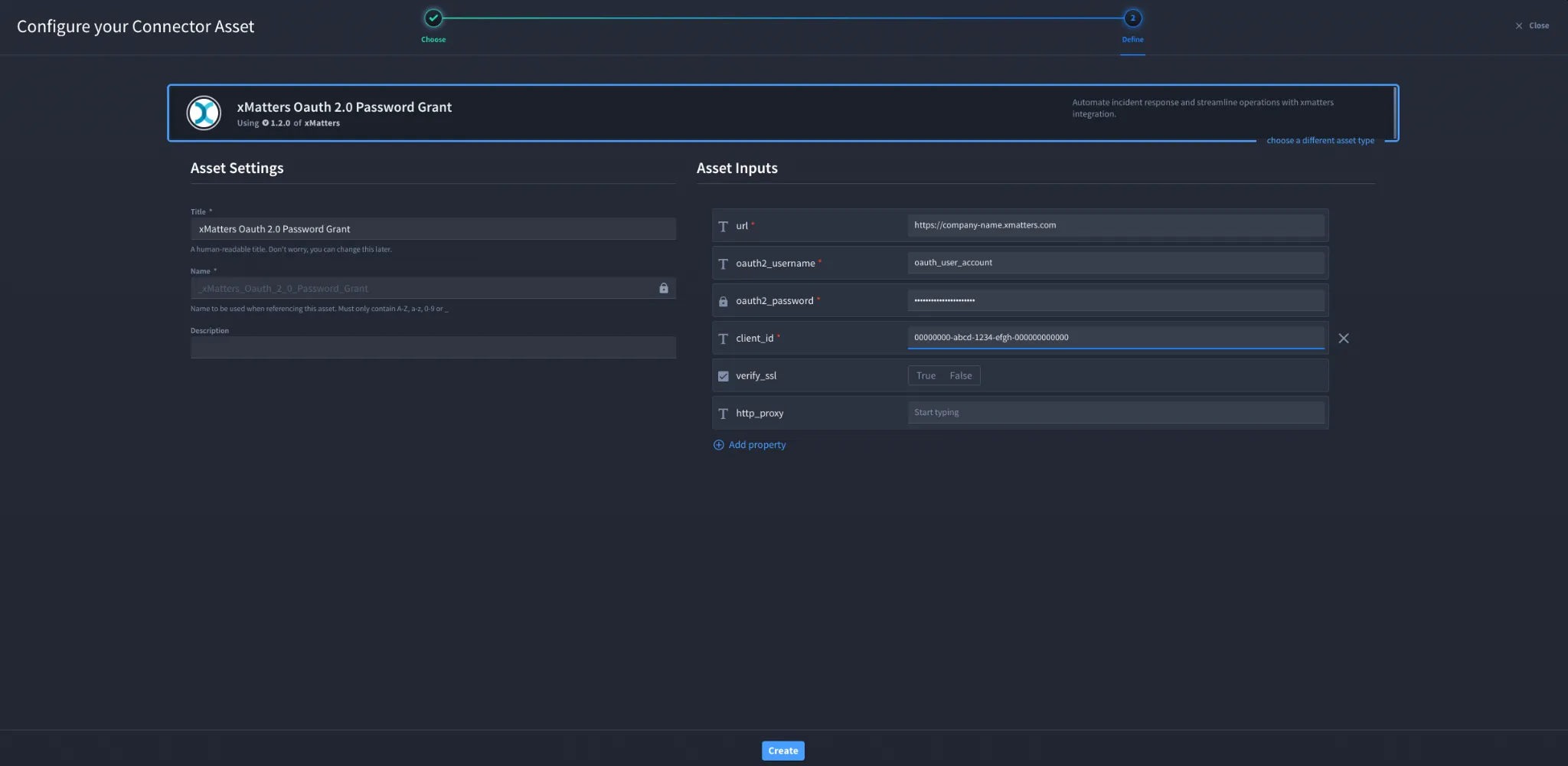Set verify_ssl to False

click(x=961, y=375)
